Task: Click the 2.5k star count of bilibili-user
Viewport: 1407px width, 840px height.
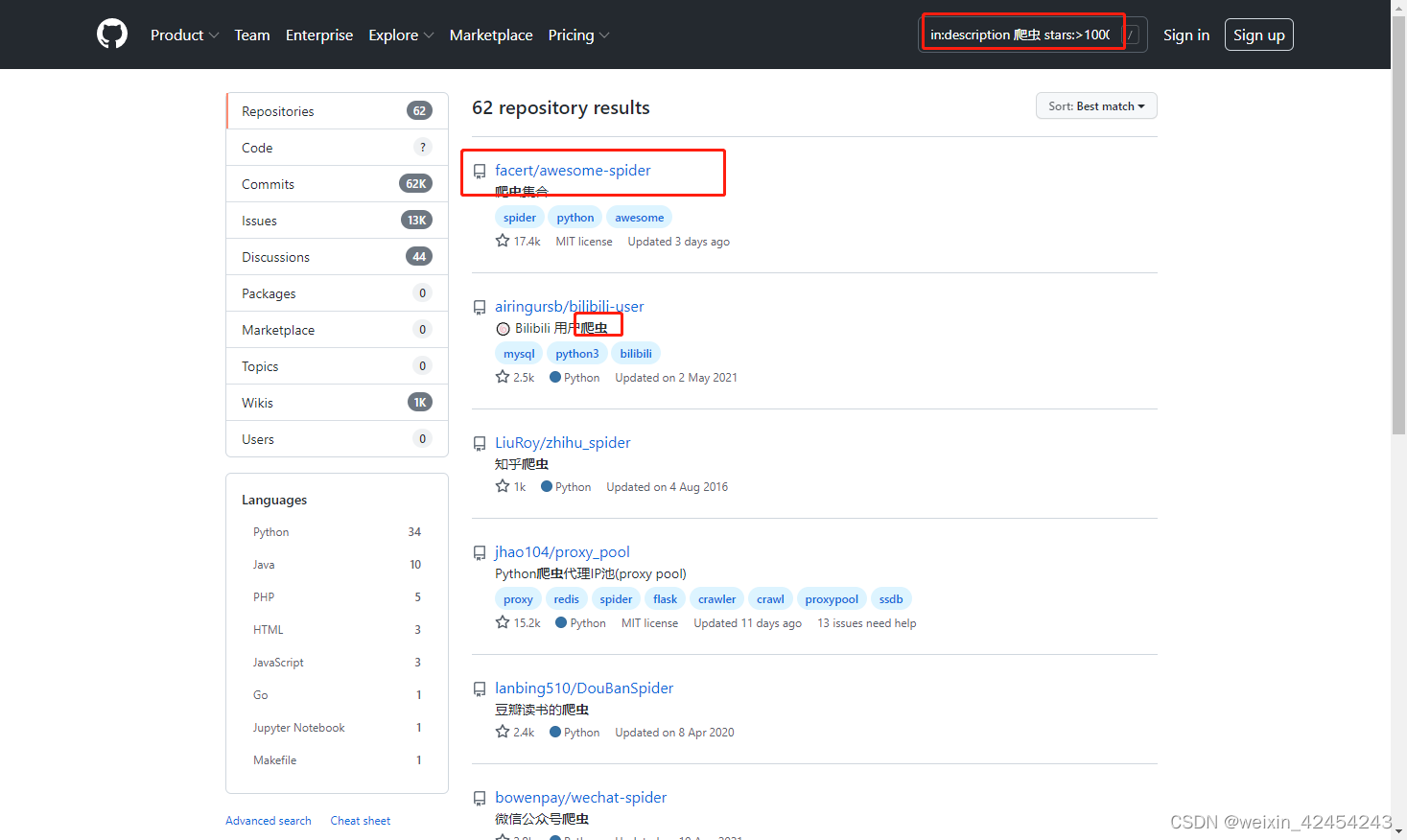Action: tap(515, 377)
